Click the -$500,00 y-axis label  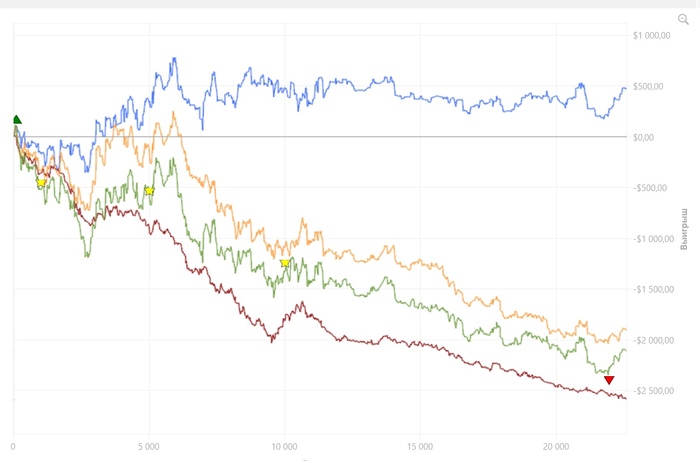pos(650,188)
